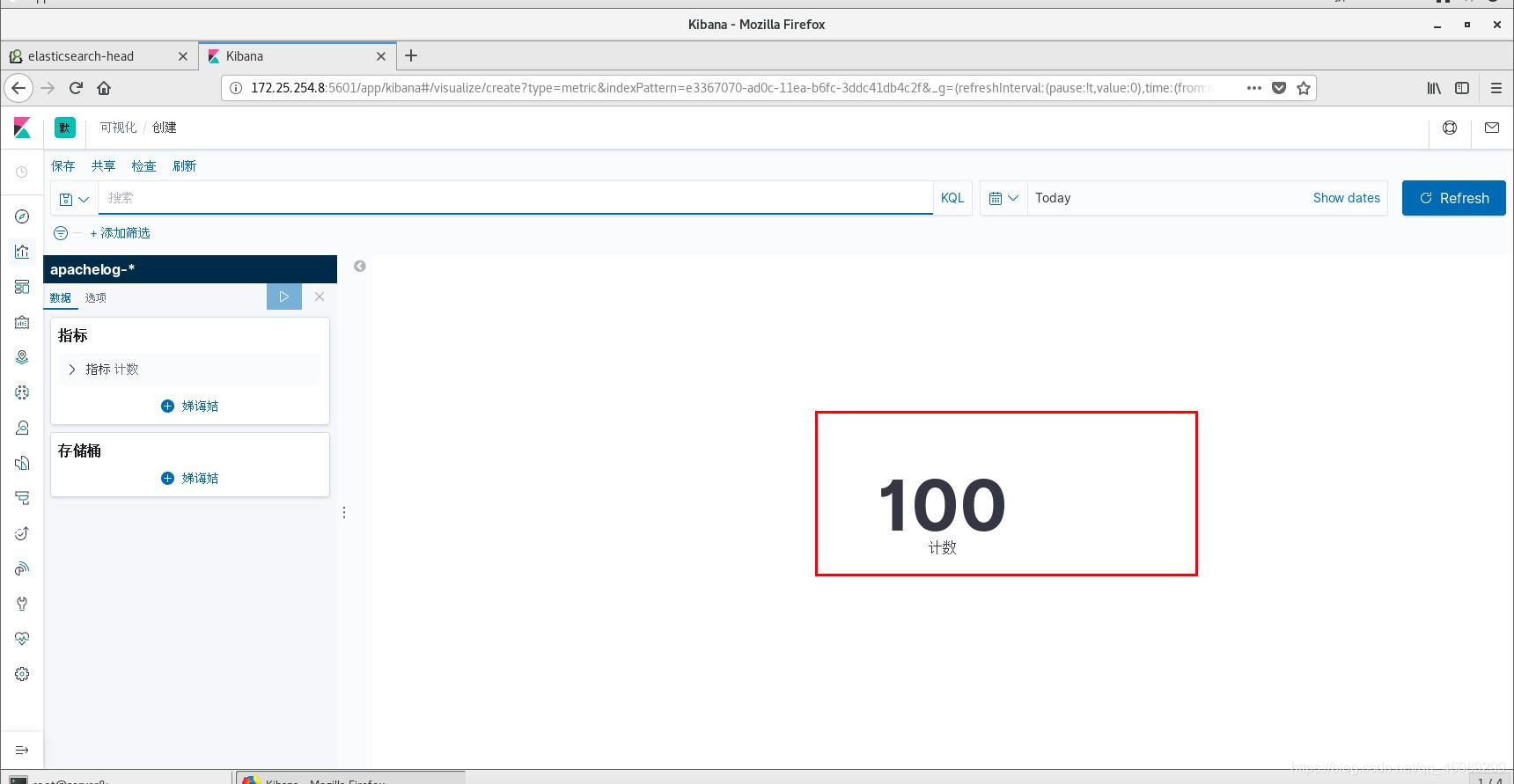
Task: Click the apachelog-* index pattern title
Action: (92, 269)
